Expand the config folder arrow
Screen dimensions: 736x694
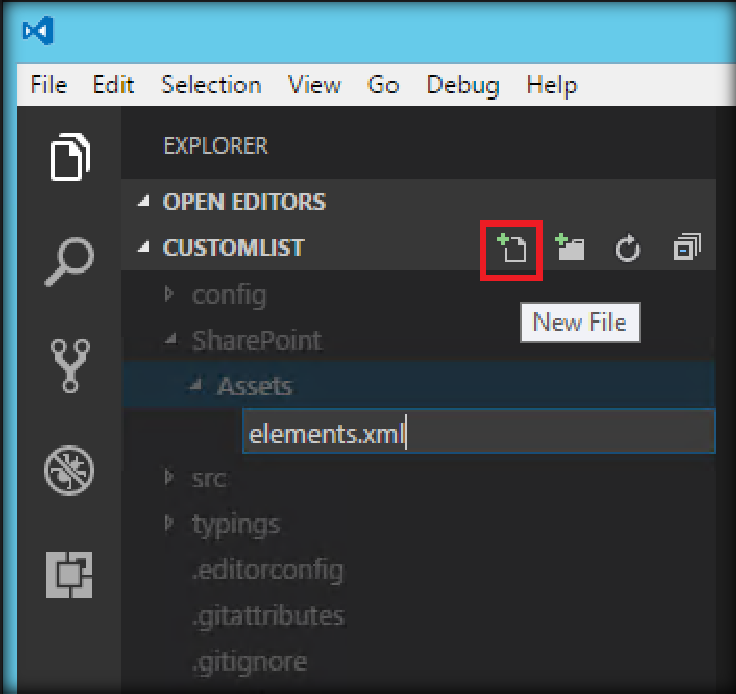point(169,294)
